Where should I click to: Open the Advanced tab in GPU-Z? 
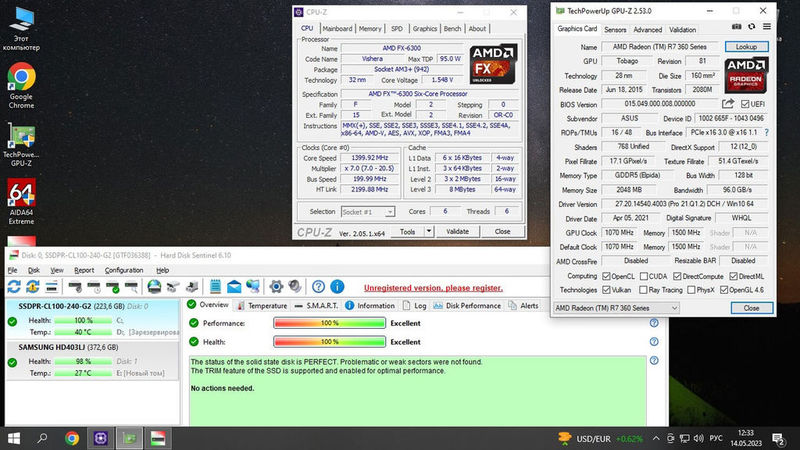click(x=647, y=30)
